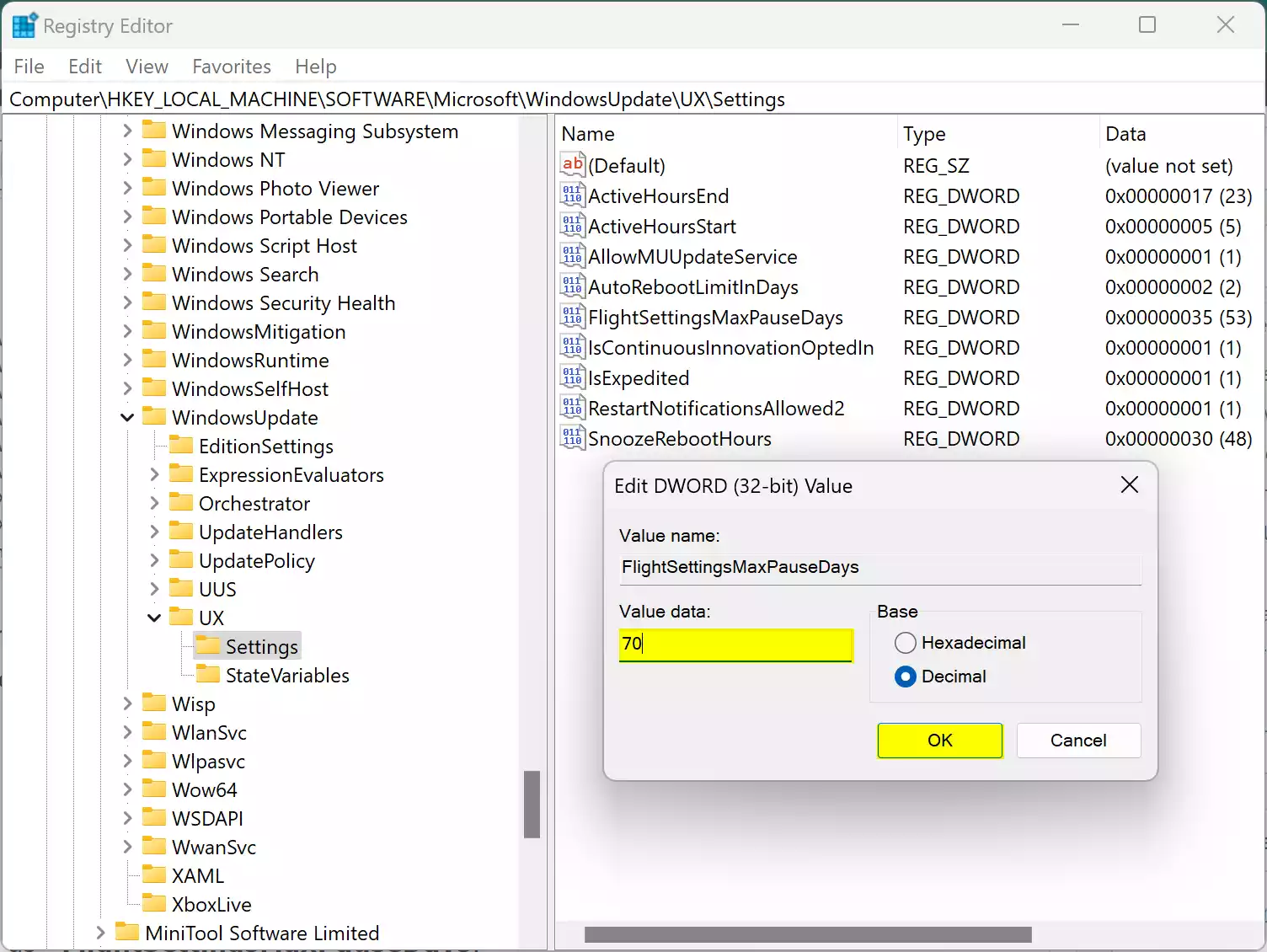Expand the UpdateHandlers node
Screen dimensions: 1267x952
pyautogui.click(x=154, y=532)
